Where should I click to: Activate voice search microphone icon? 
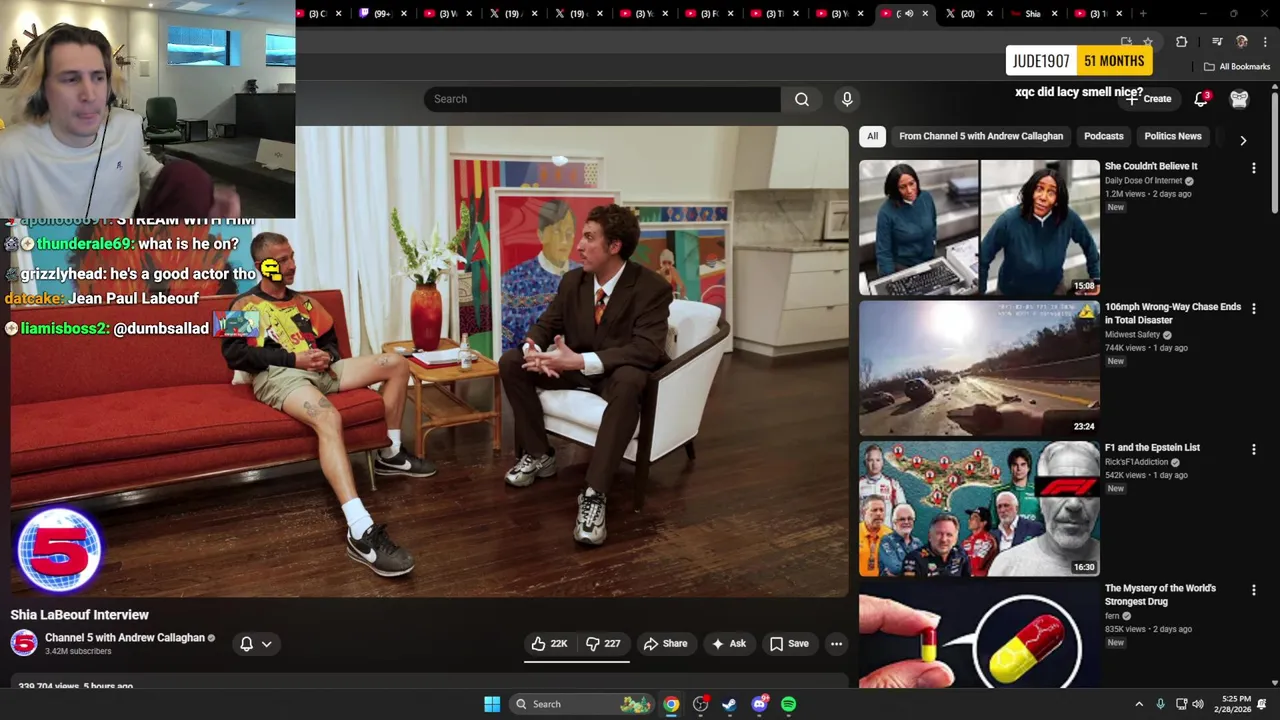click(x=847, y=99)
